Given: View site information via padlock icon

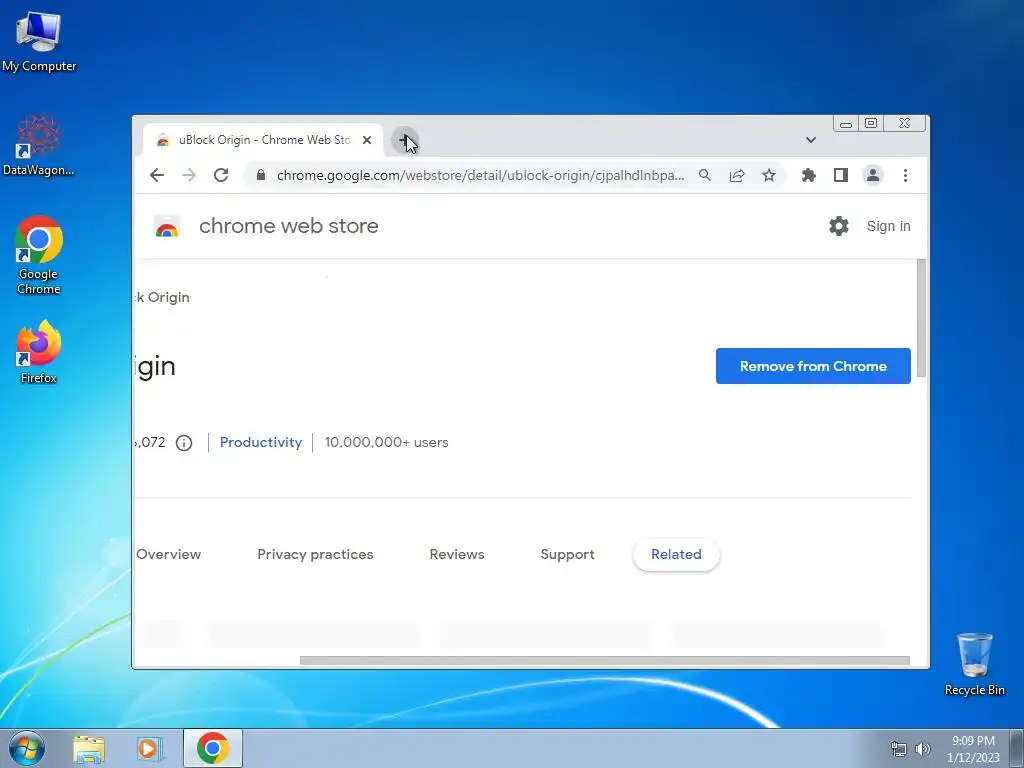Looking at the screenshot, I should pos(261,175).
